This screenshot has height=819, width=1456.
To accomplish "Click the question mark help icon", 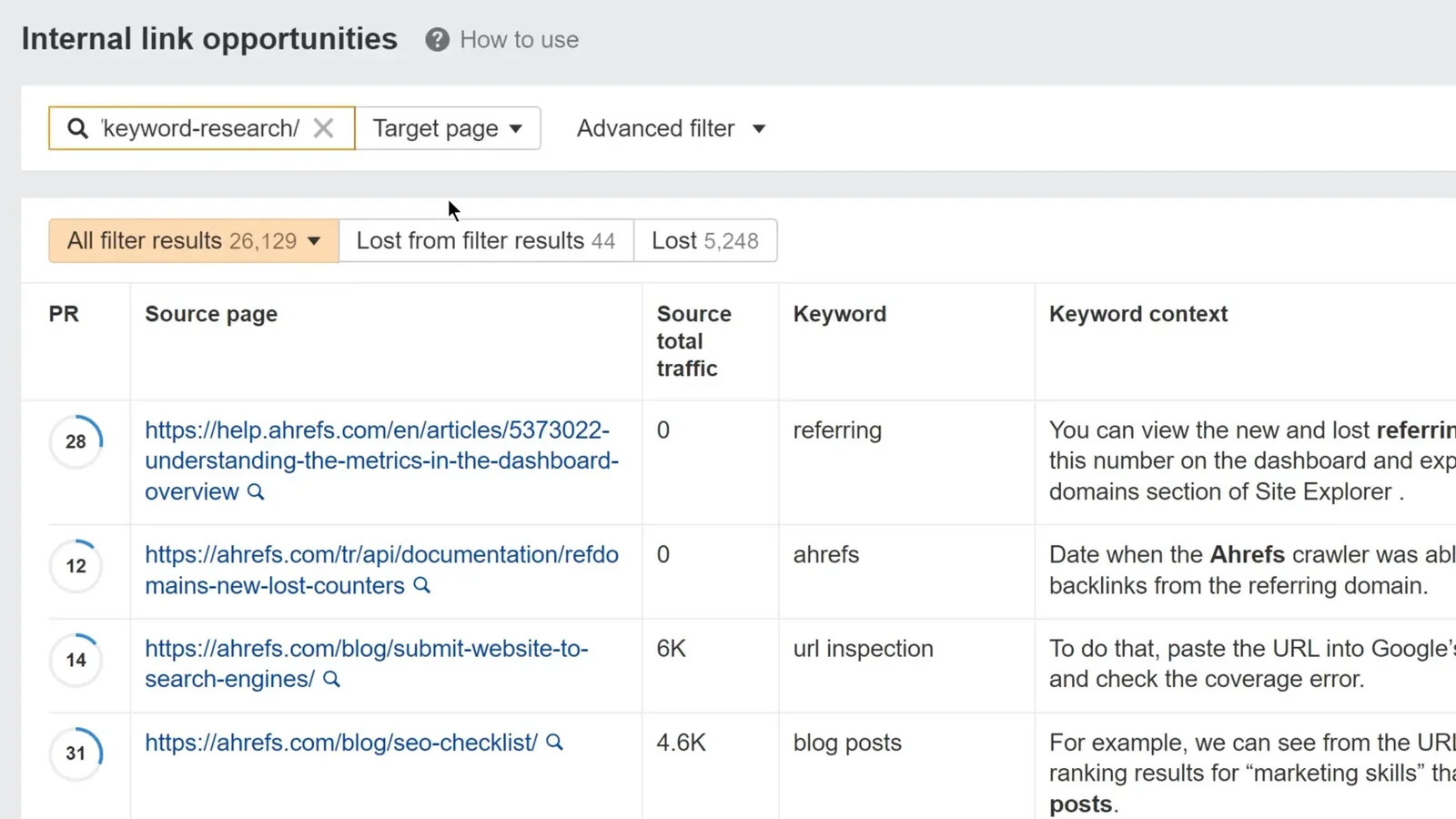I will [x=437, y=40].
